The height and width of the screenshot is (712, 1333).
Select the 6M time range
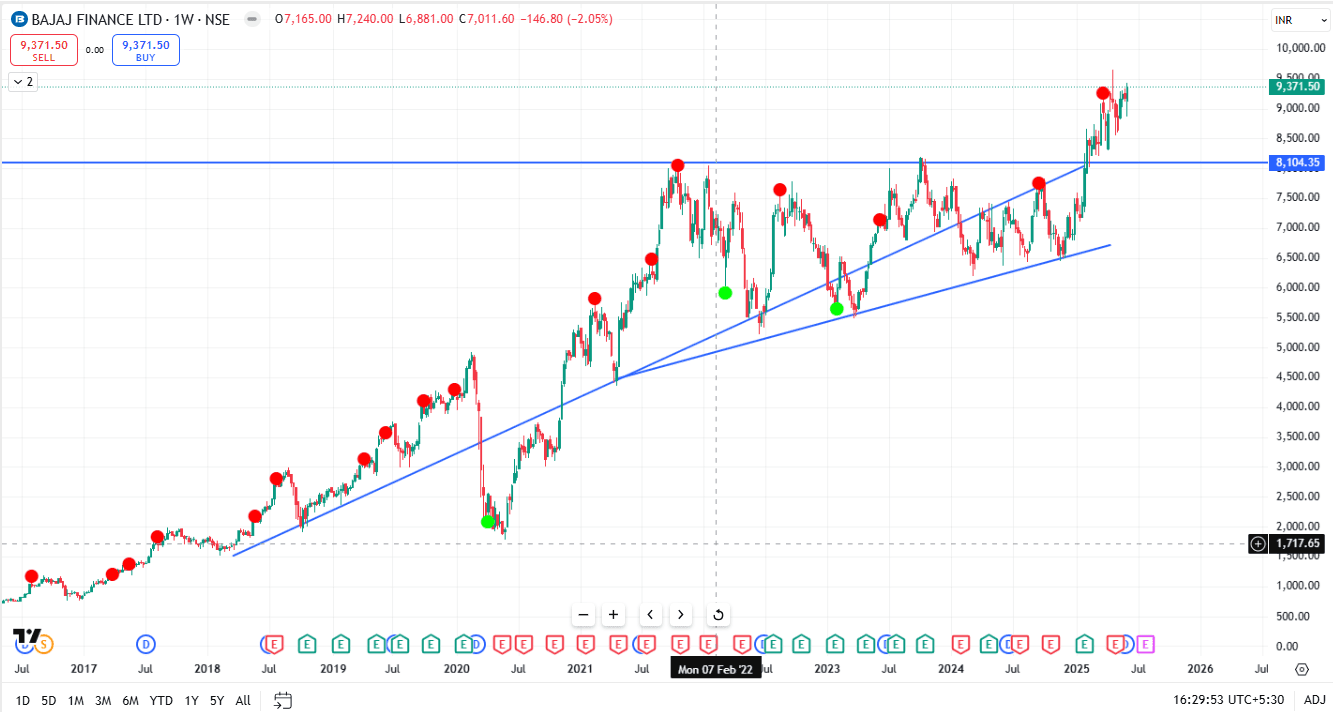click(130, 701)
